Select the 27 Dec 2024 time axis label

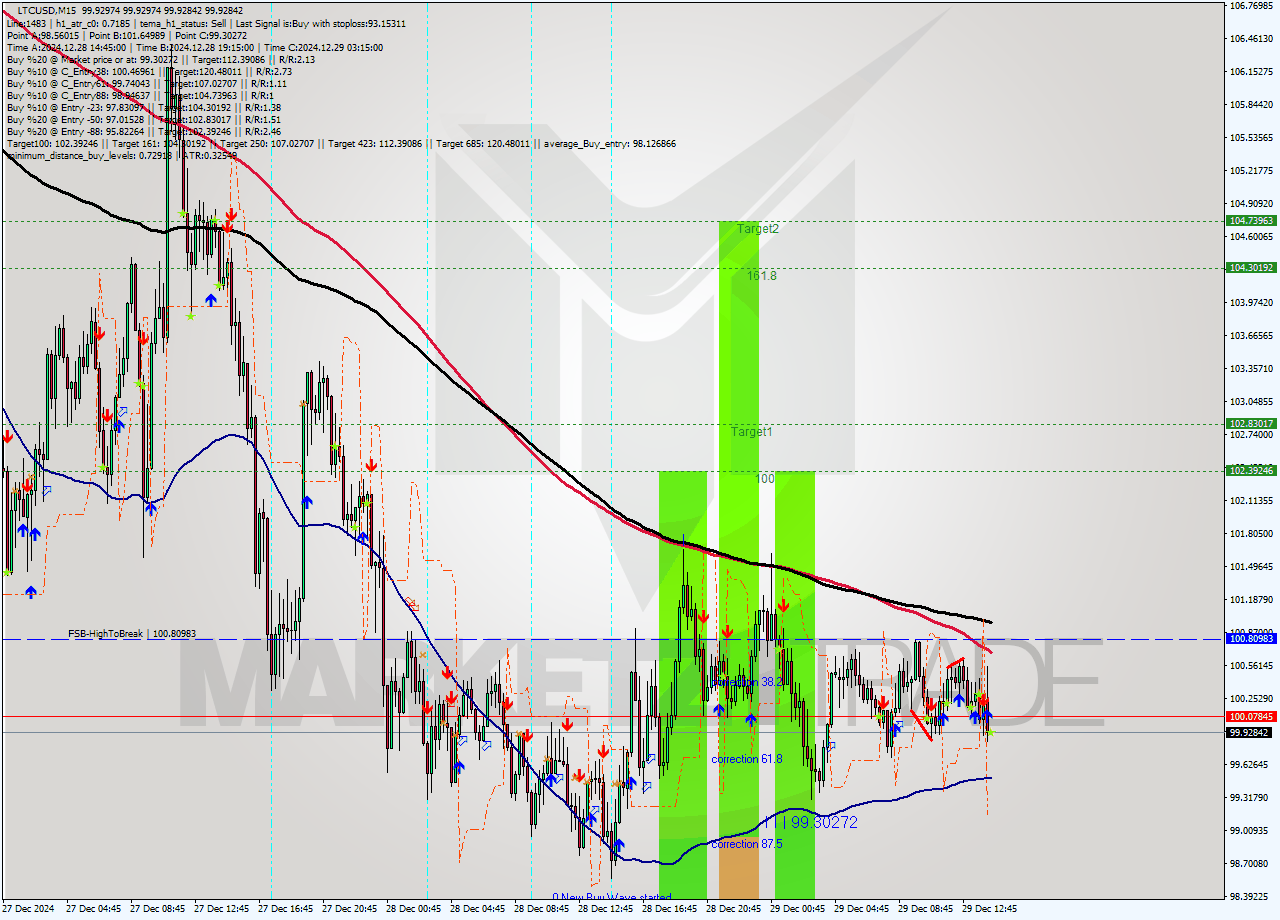29,909
